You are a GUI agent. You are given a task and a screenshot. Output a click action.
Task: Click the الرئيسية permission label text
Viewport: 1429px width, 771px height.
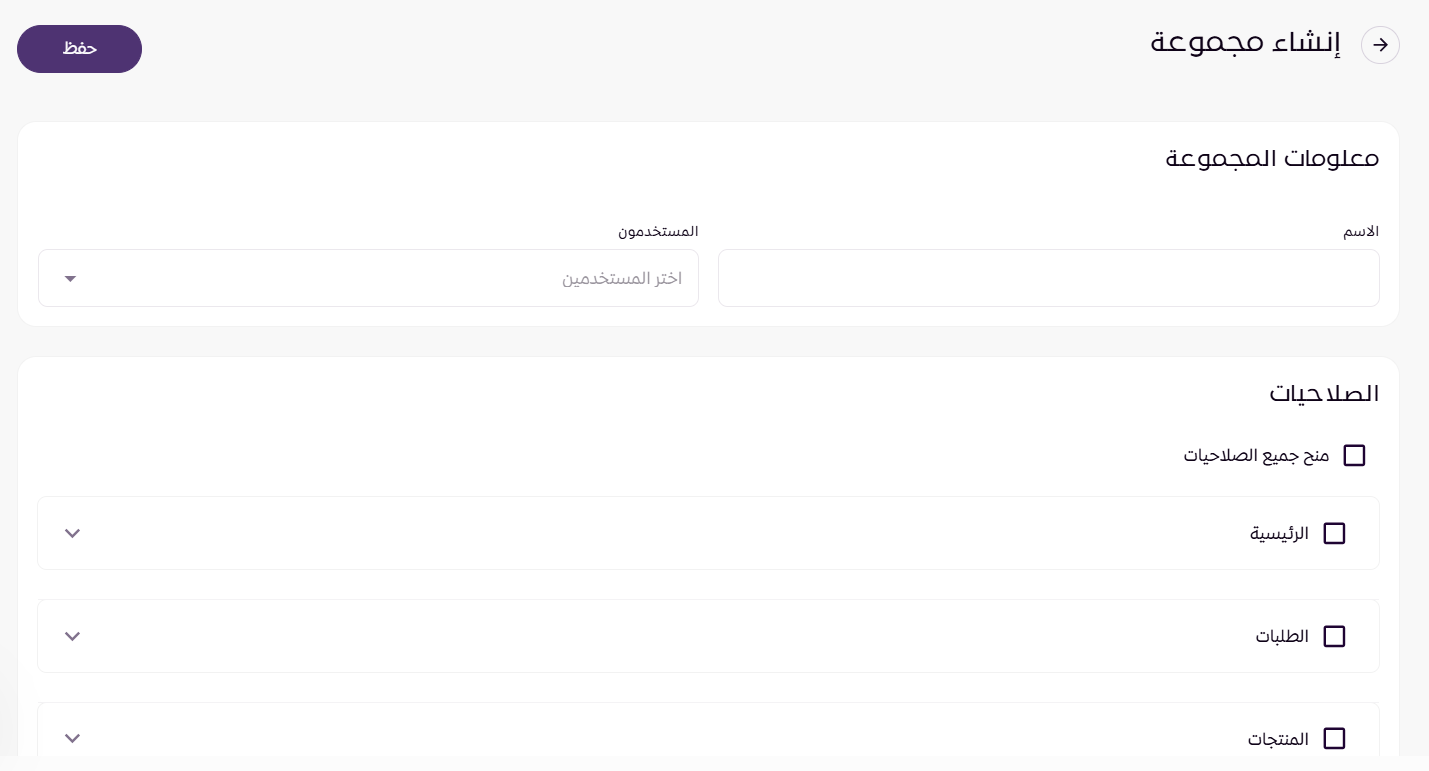tap(1279, 534)
